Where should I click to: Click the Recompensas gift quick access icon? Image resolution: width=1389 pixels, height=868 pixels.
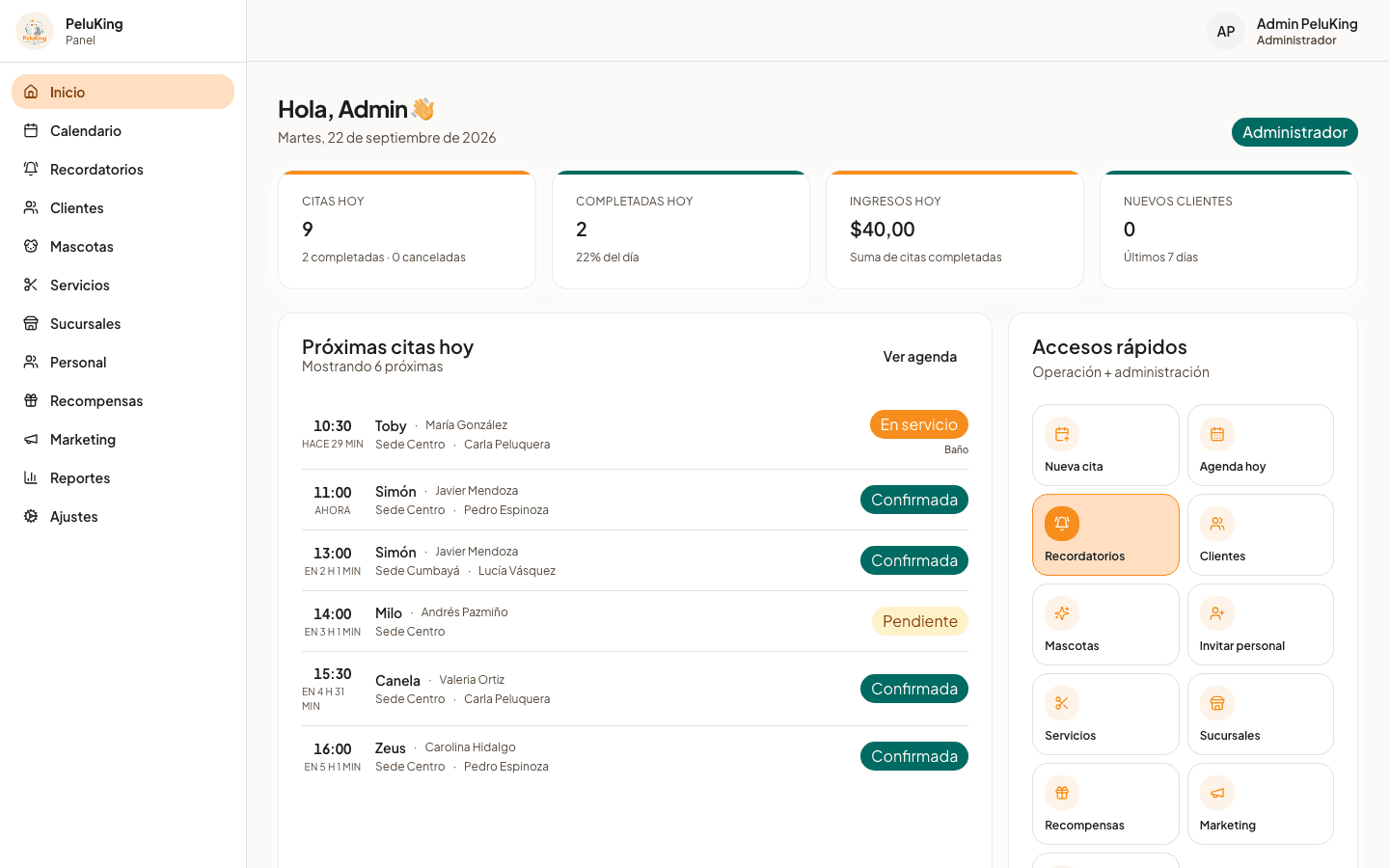[x=1062, y=793]
